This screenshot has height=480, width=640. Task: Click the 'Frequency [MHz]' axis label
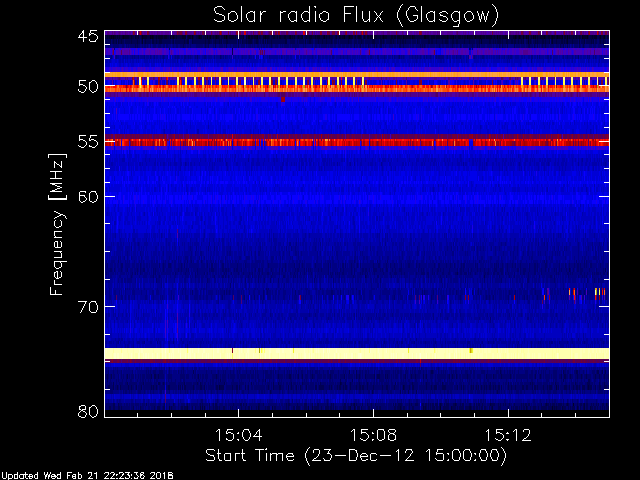point(57,224)
